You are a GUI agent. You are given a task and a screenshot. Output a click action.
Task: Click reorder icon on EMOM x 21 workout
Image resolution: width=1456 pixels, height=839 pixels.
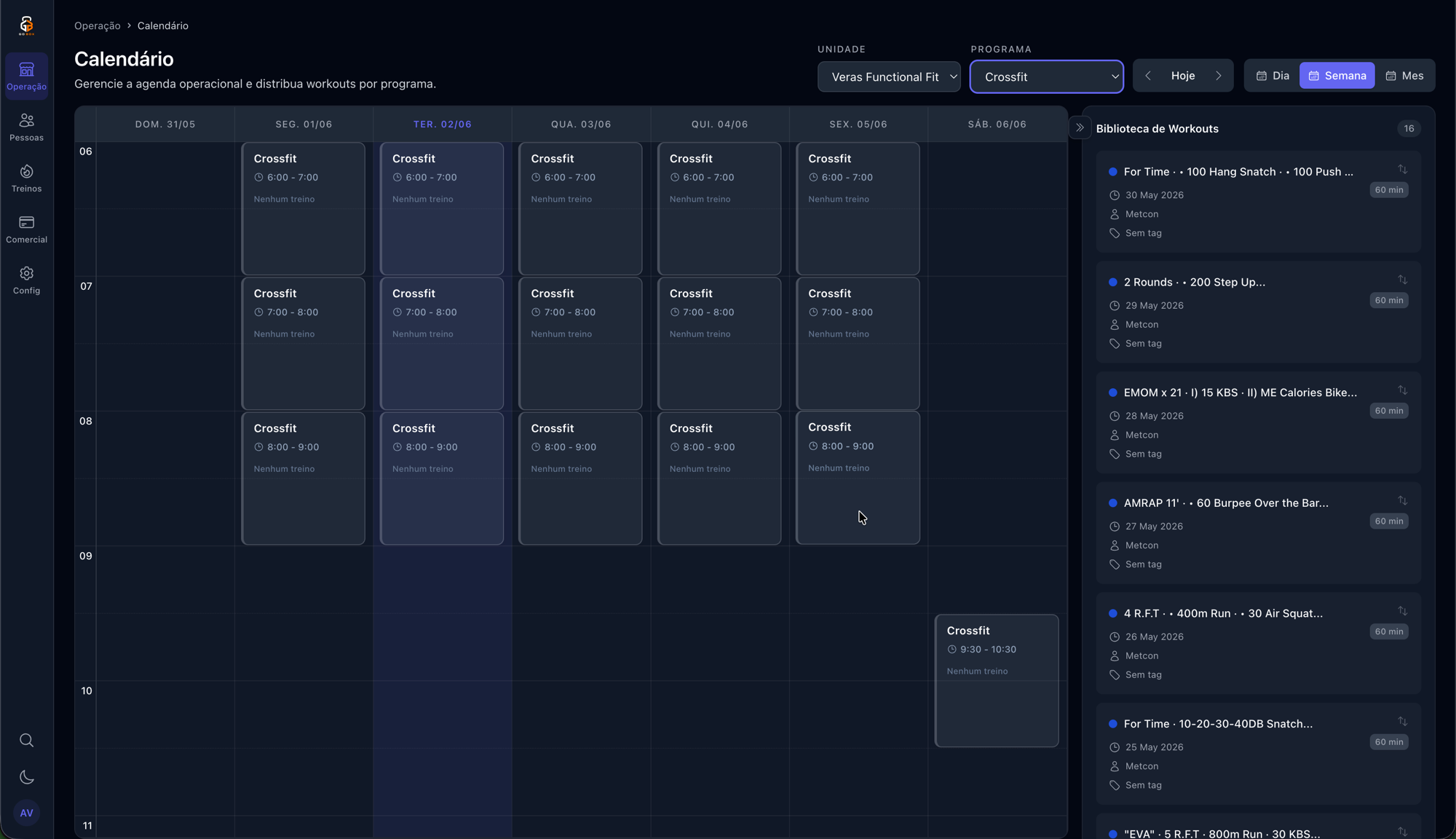coord(1402,390)
